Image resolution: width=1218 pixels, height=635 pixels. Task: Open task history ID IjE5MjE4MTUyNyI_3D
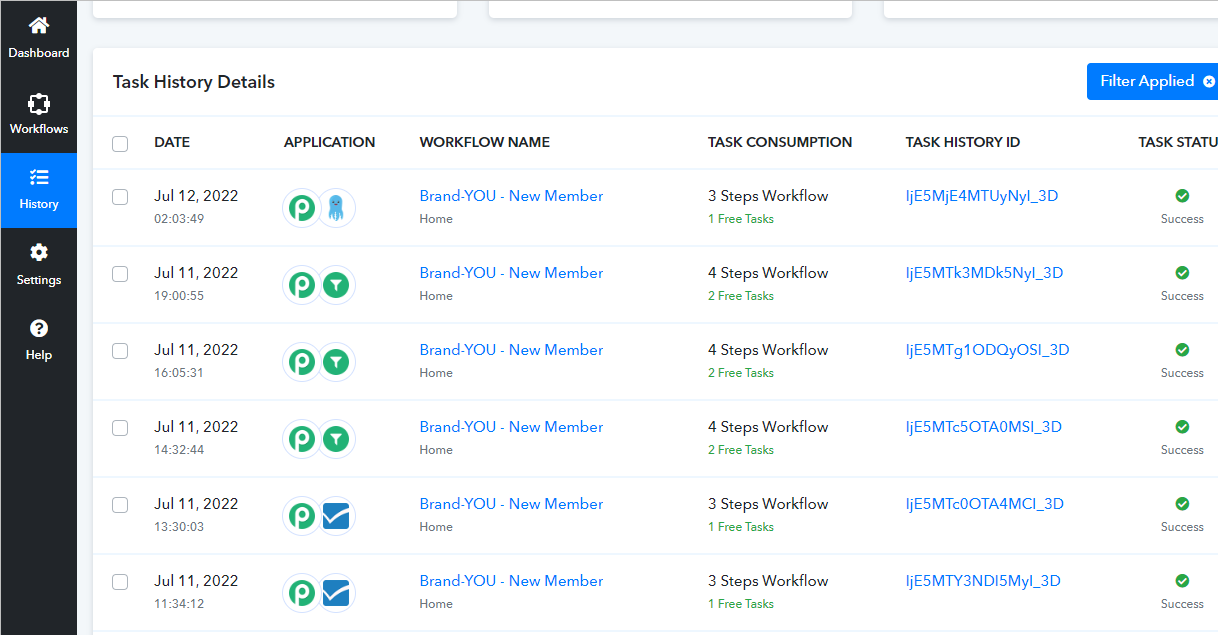click(x=982, y=196)
